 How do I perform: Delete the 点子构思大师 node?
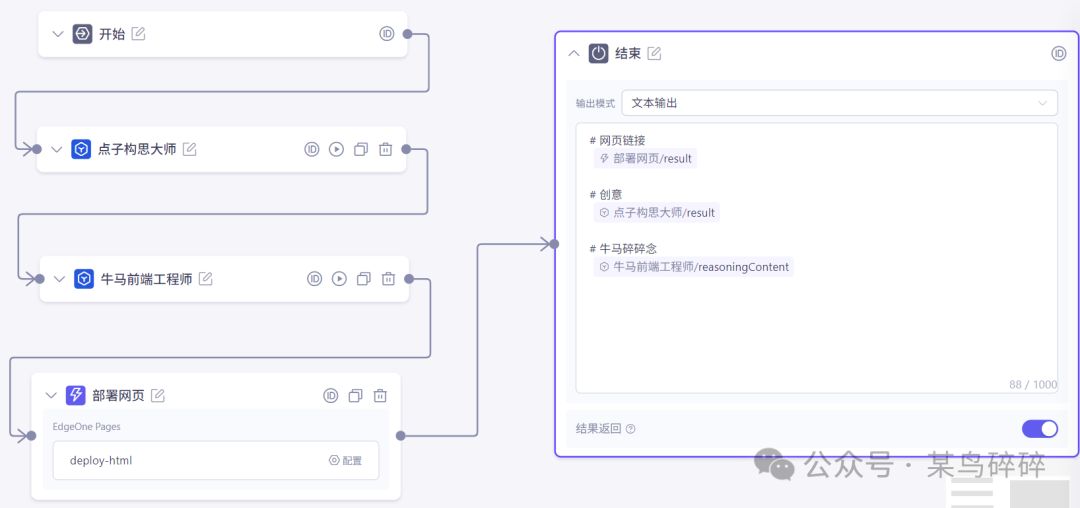click(385, 149)
